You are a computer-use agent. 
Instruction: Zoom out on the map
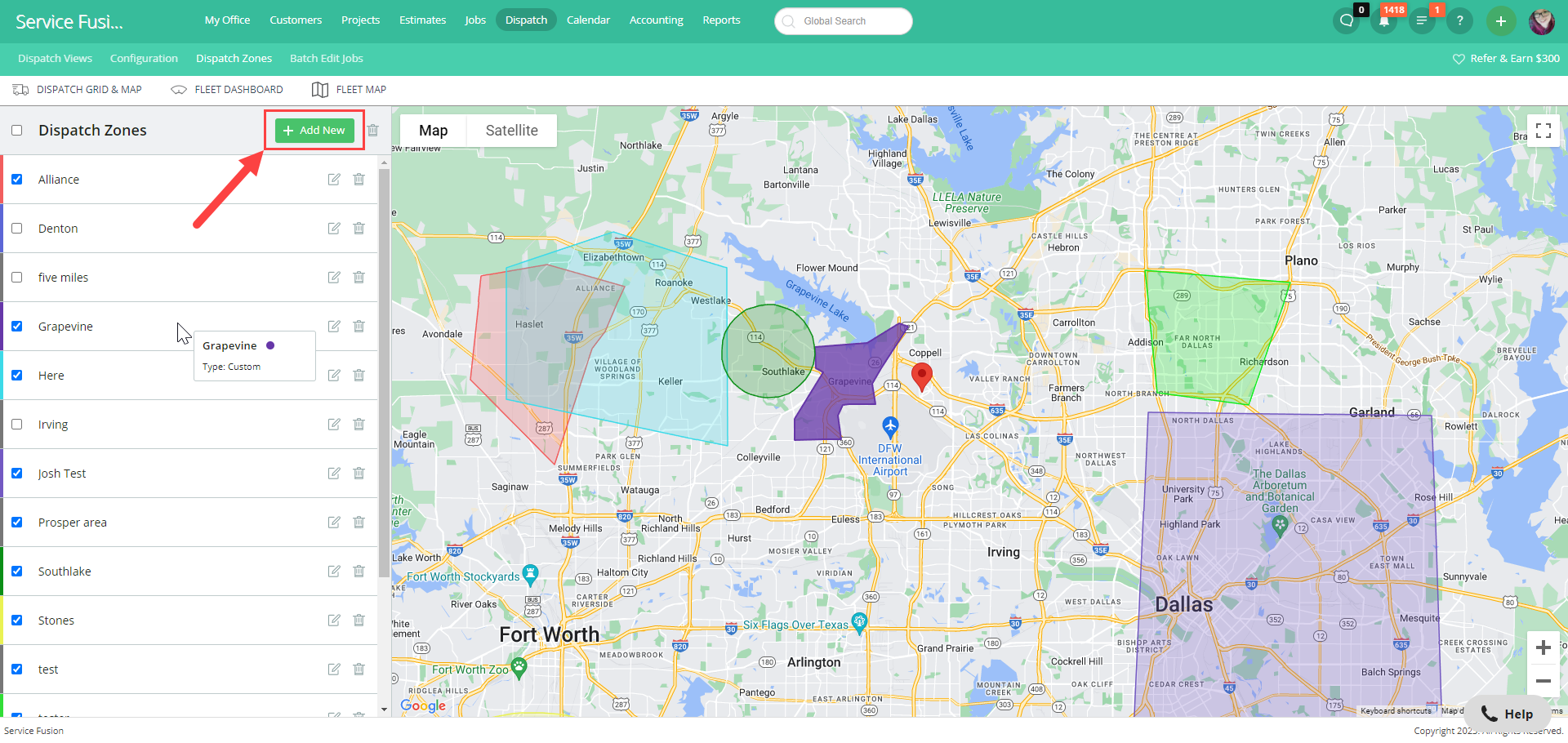pyautogui.click(x=1543, y=681)
